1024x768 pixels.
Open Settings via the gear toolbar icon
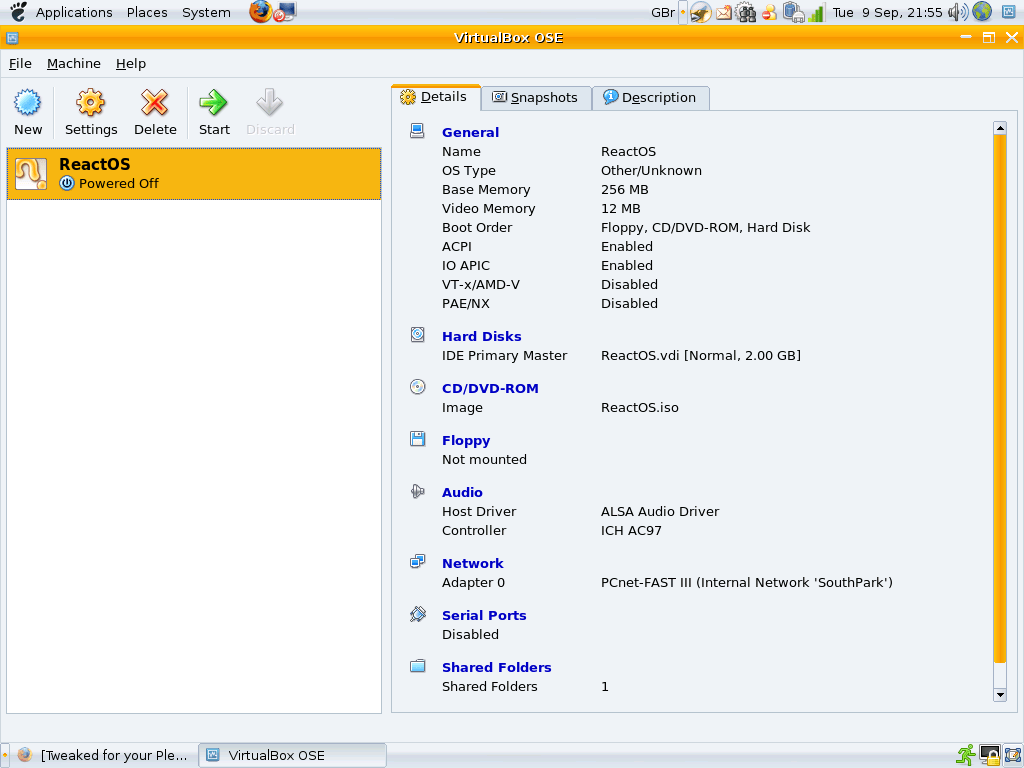[x=90, y=110]
